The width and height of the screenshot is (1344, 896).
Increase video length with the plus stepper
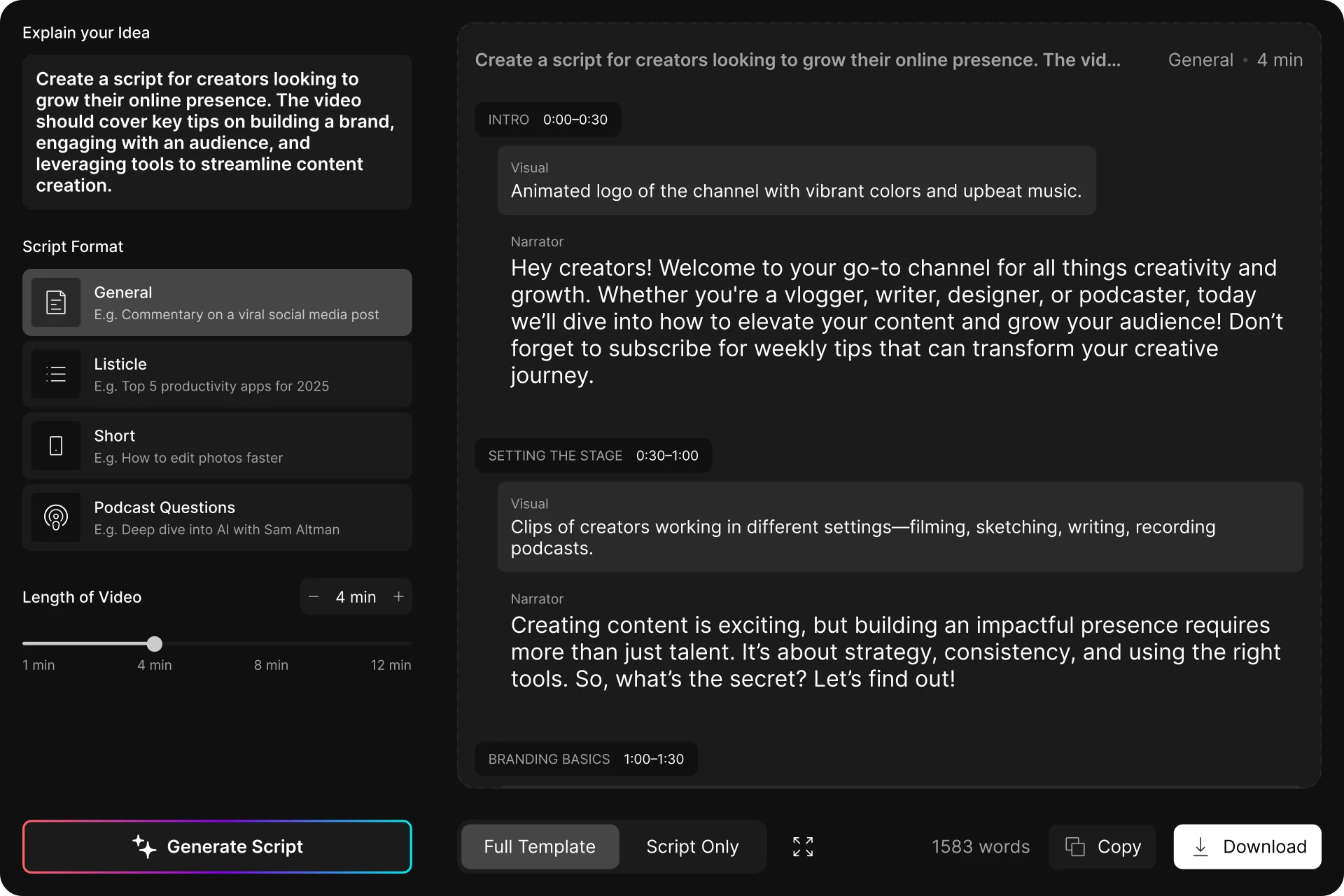398,596
